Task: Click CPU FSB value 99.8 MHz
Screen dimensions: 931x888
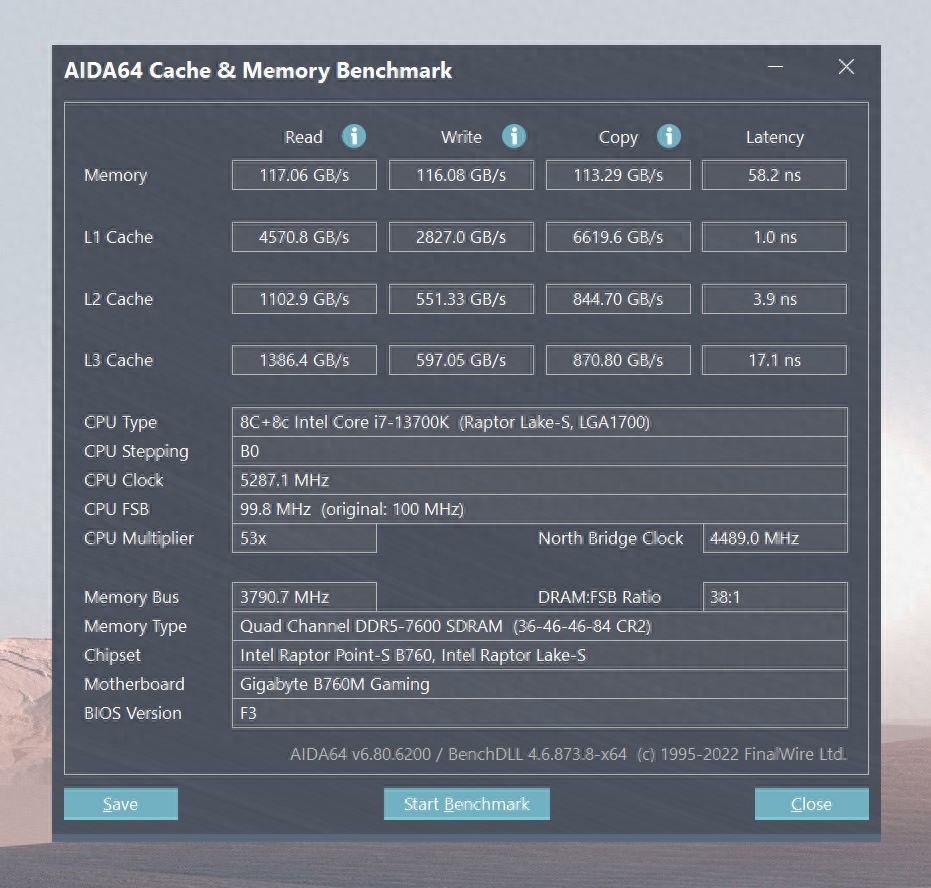Action: [540, 509]
